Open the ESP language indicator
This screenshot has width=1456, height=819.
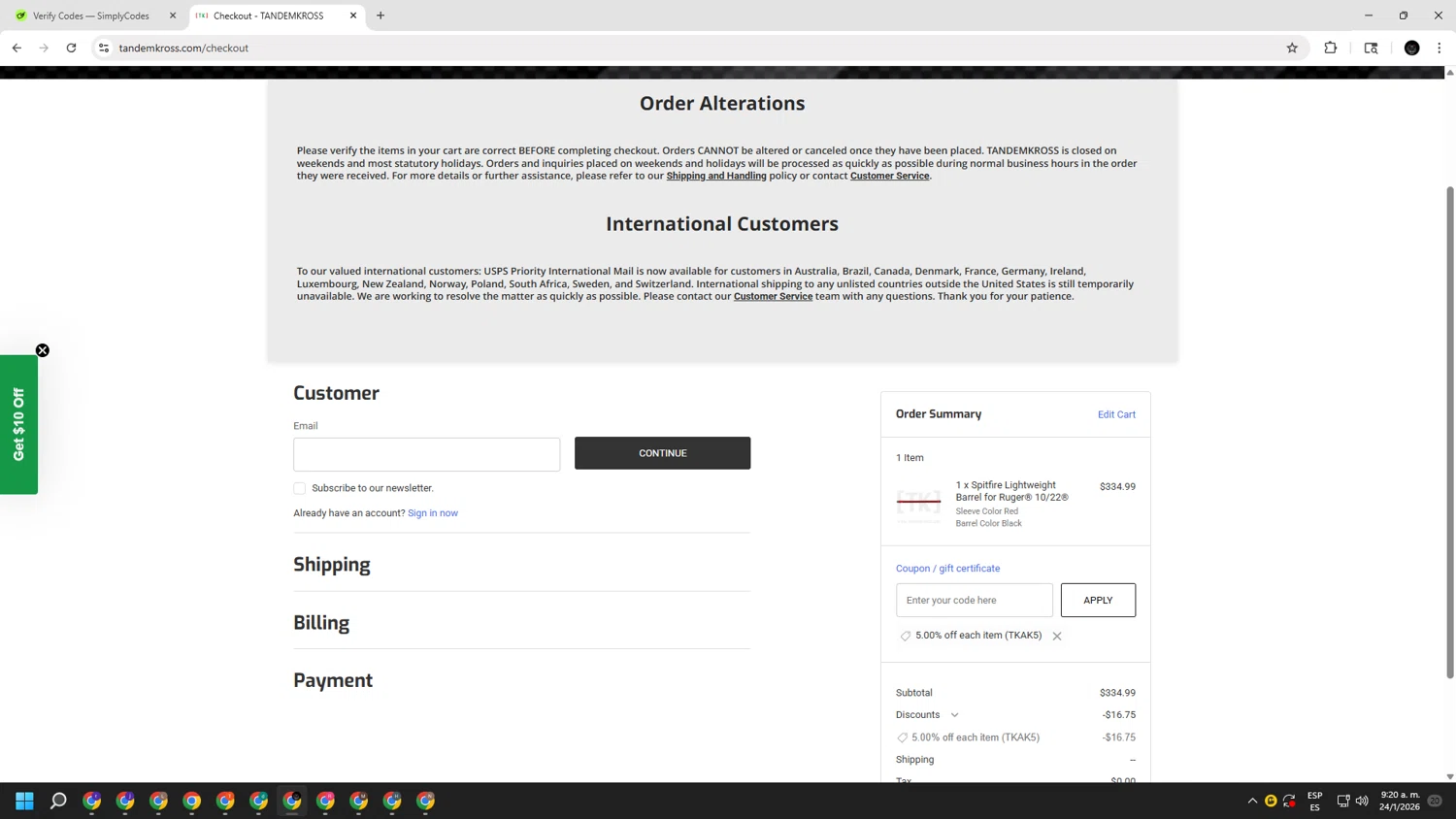1314,801
